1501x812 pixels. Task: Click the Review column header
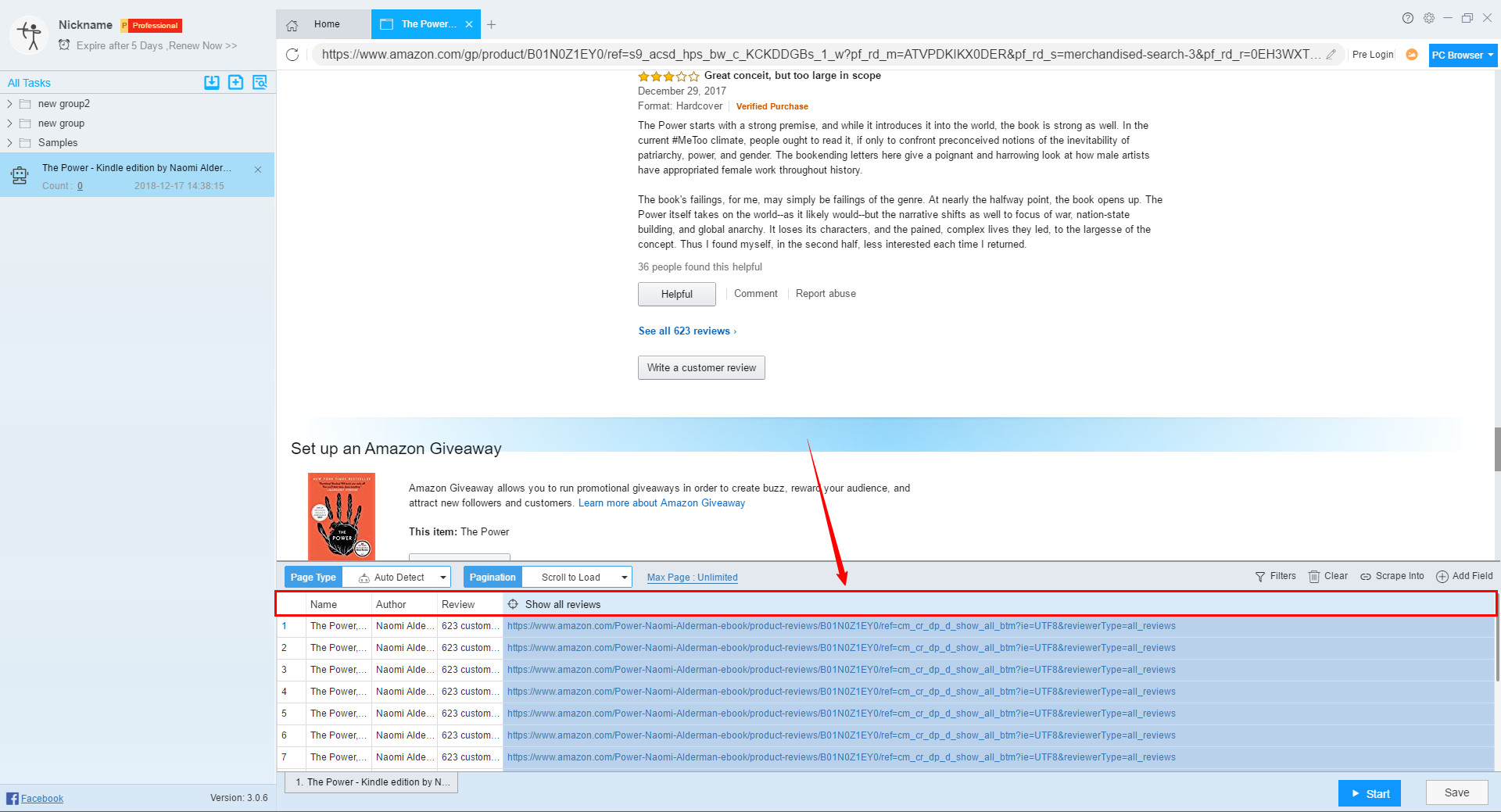pos(470,604)
